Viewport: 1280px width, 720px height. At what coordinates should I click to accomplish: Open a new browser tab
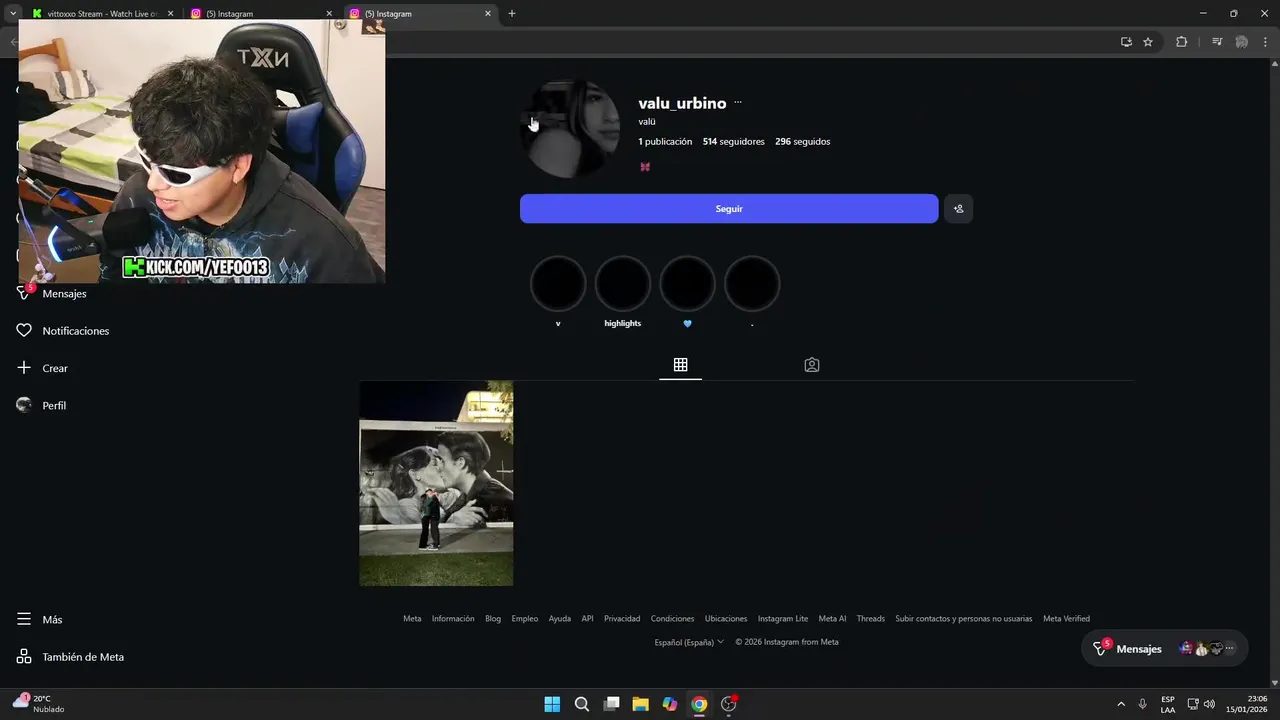512,14
